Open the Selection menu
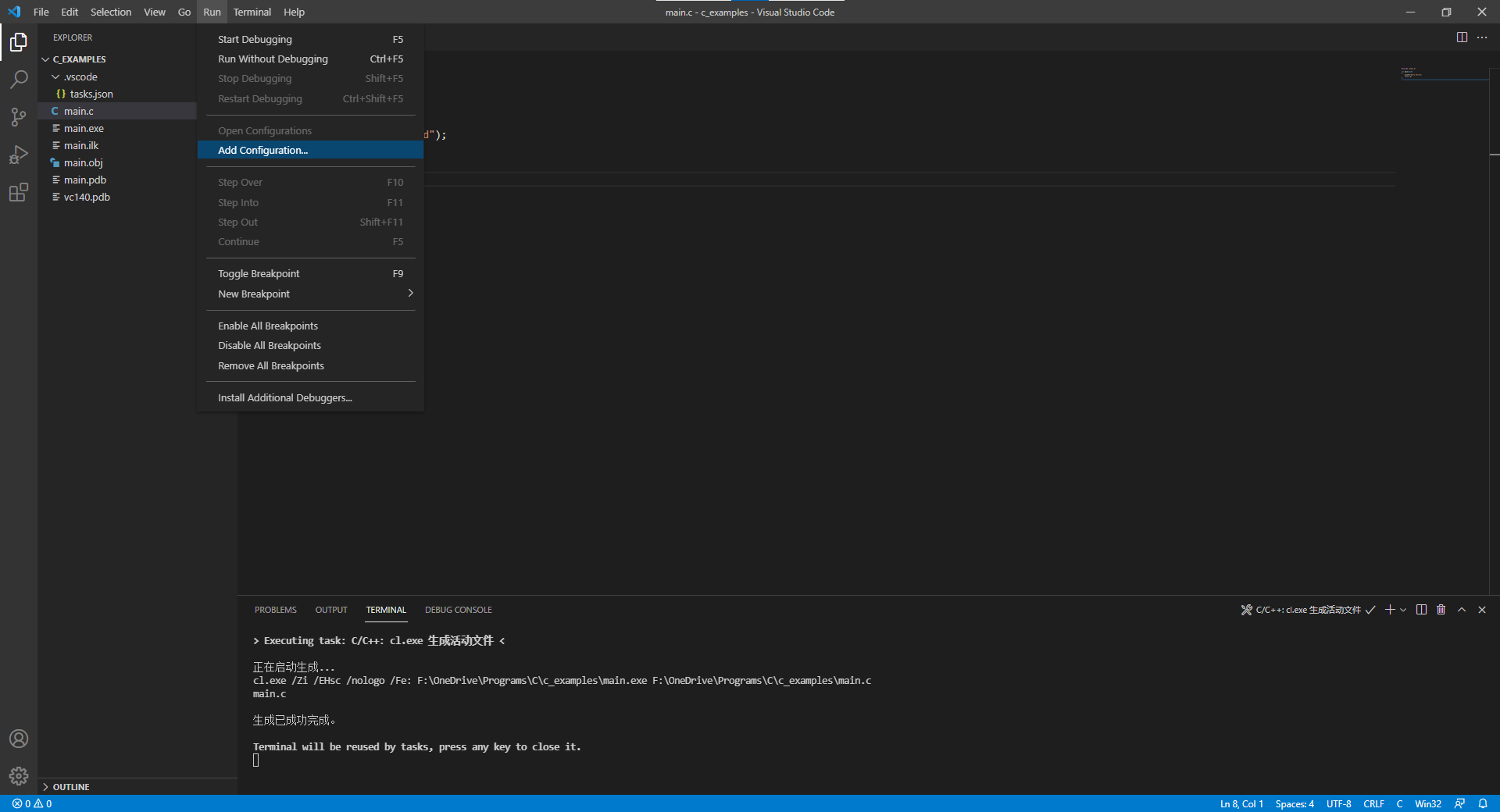1500x812 pixels. coord(111,12)
